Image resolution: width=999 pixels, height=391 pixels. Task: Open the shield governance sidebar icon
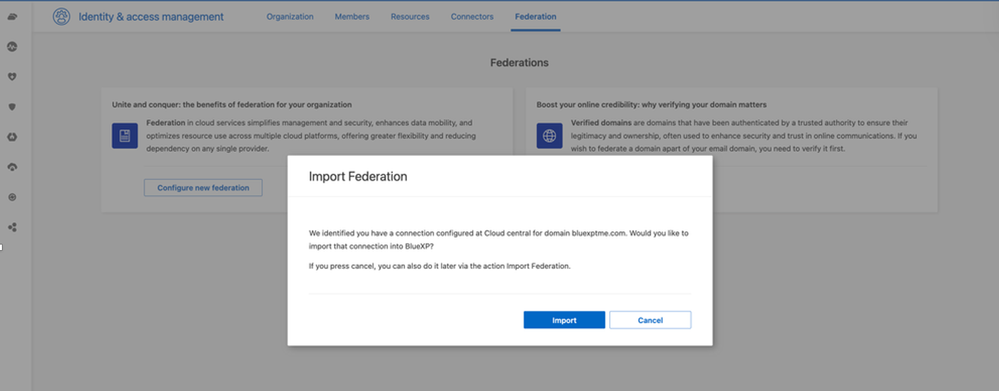point(12,106)
